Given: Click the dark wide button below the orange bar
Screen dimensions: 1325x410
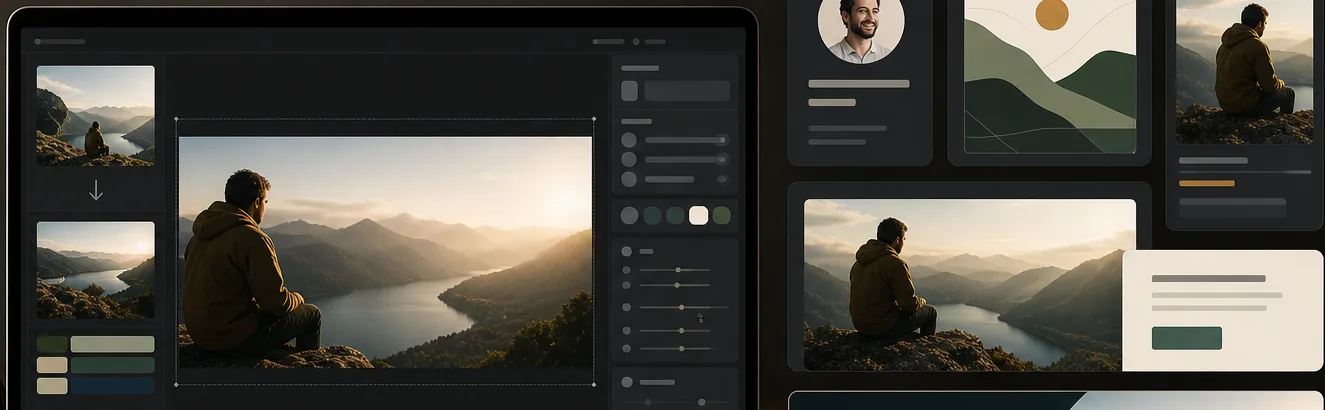Looking at the screenshot, I should 1232,208.
